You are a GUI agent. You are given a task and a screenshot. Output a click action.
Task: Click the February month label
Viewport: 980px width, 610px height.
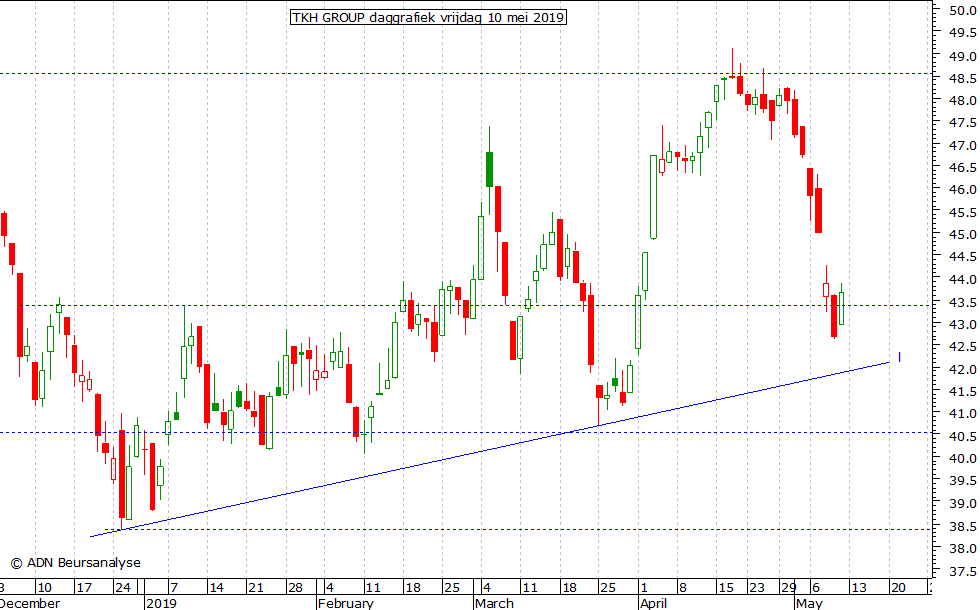346,604
